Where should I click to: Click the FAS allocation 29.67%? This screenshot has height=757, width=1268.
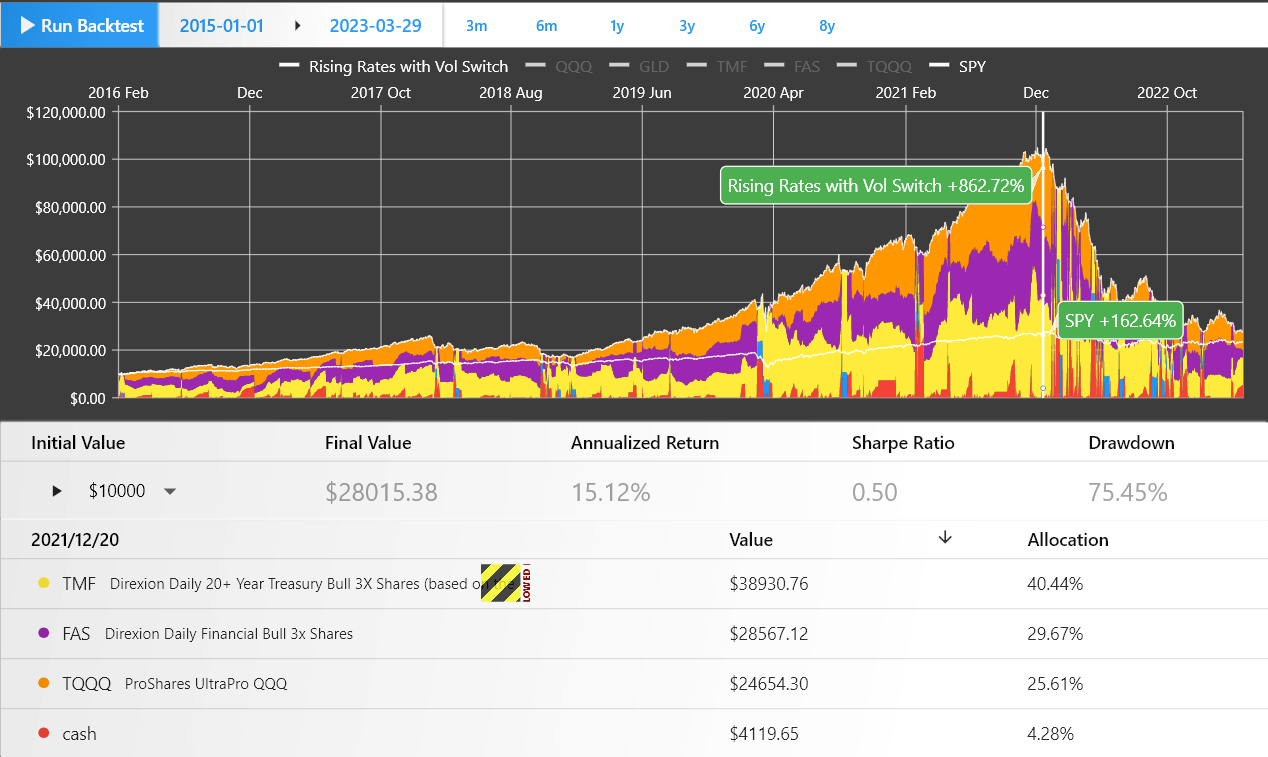[x=1055, y=634]
